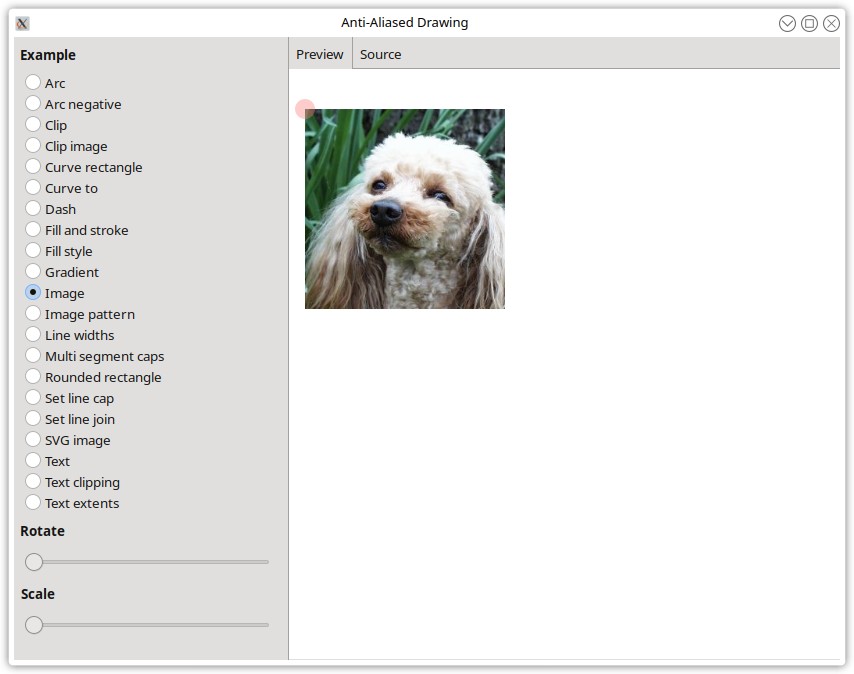Choose the Set line join example
Image resolution: width=854 pixels, height=674 pixels.
pyautogui.click(x=33, y=419)
